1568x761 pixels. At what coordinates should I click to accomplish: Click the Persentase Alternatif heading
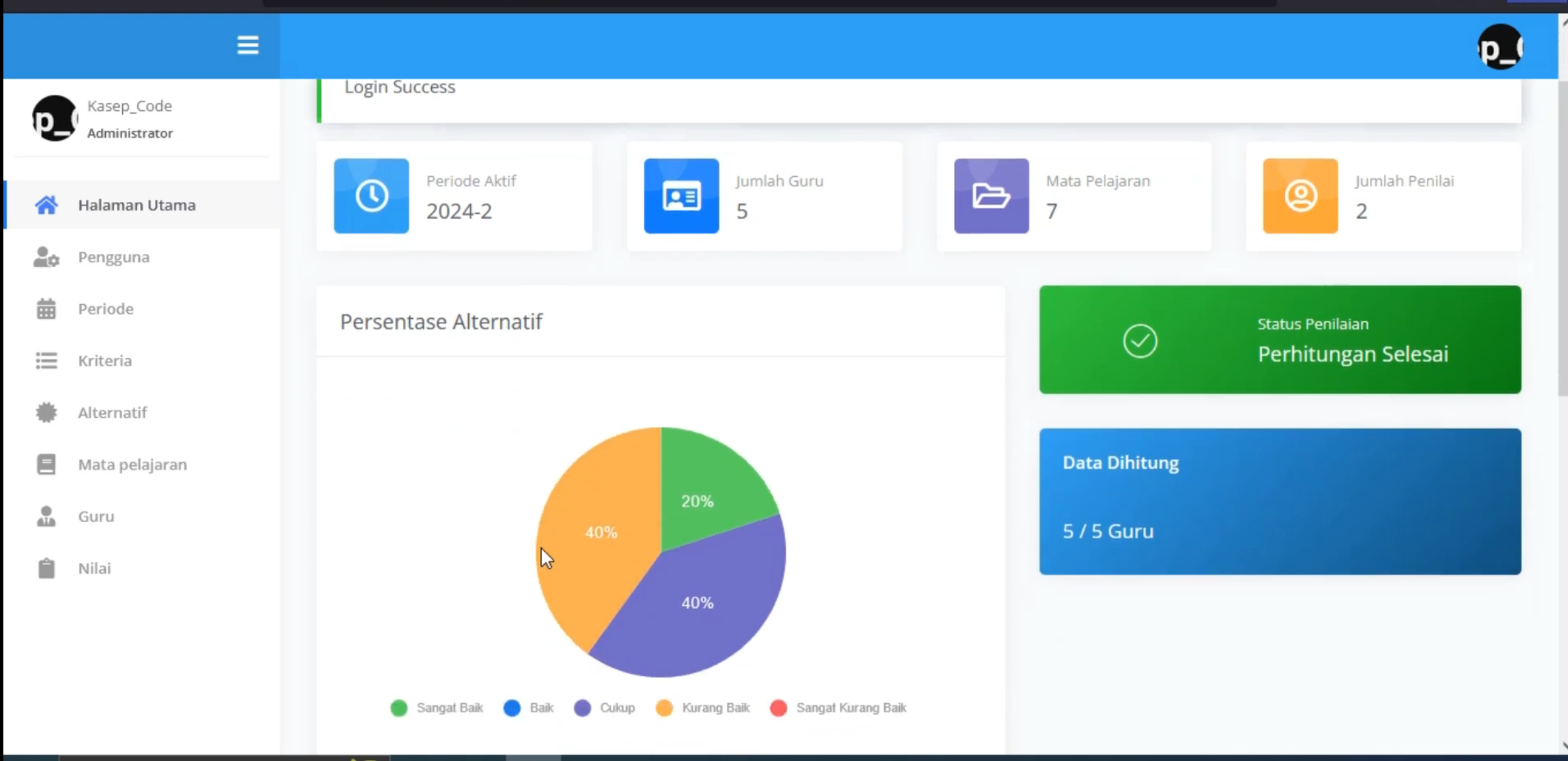(x=441, y=321)
